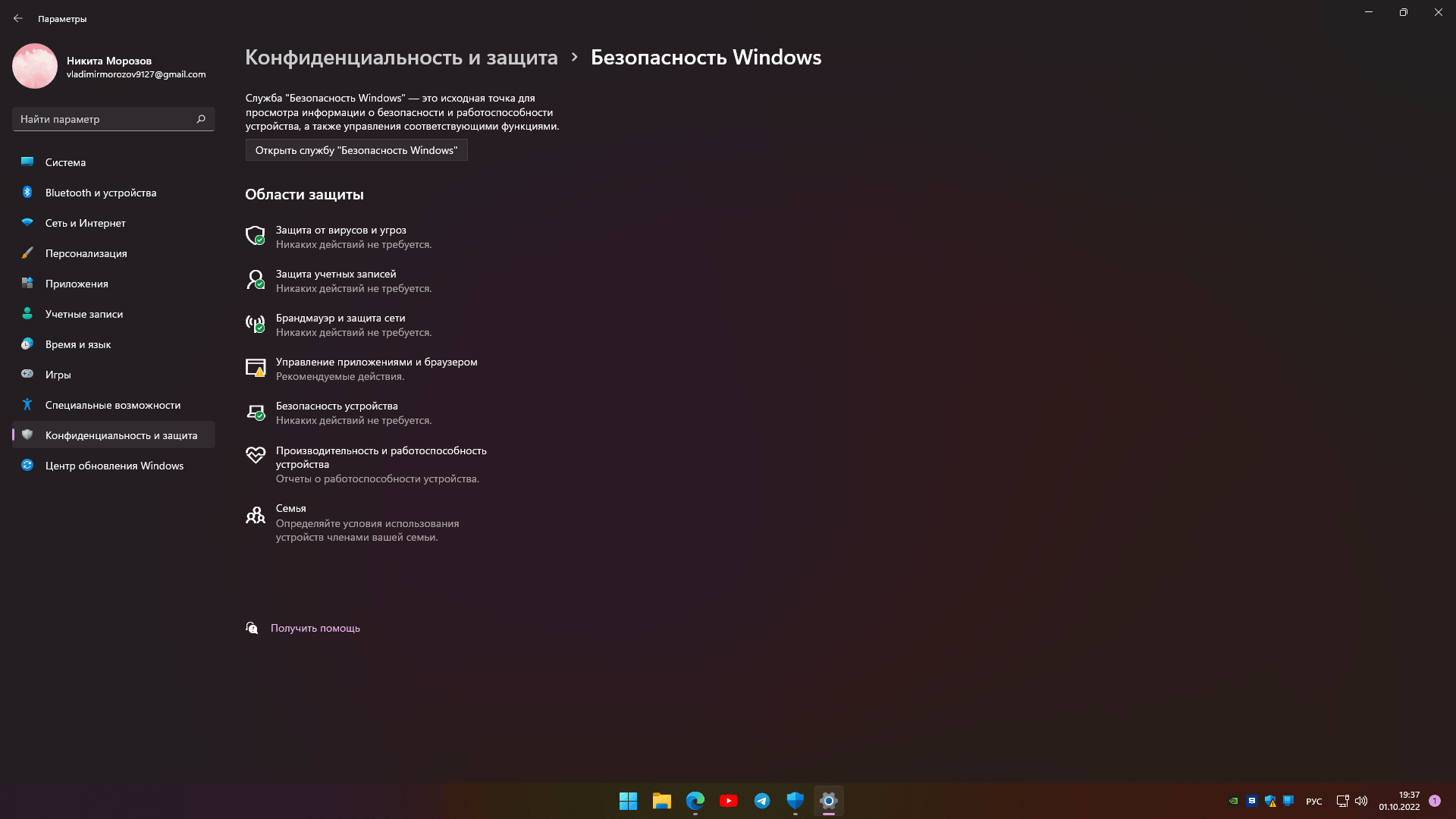Select 'Персонализация' in the sidebar
Screen dimensions: 1456x819
114,253
